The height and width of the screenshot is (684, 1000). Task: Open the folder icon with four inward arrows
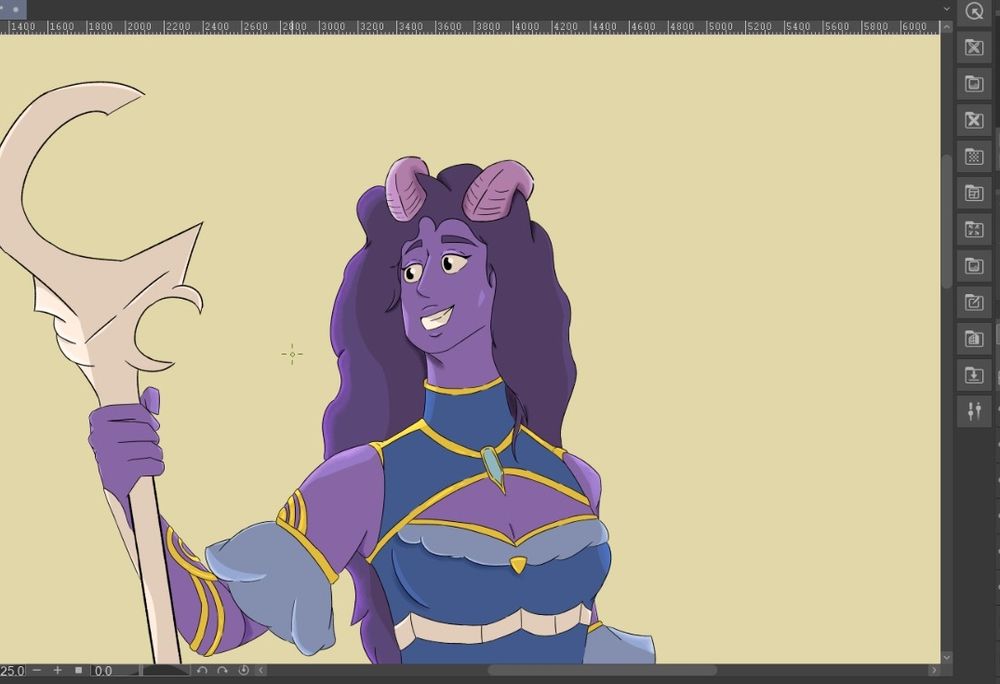tap(974, 229)
